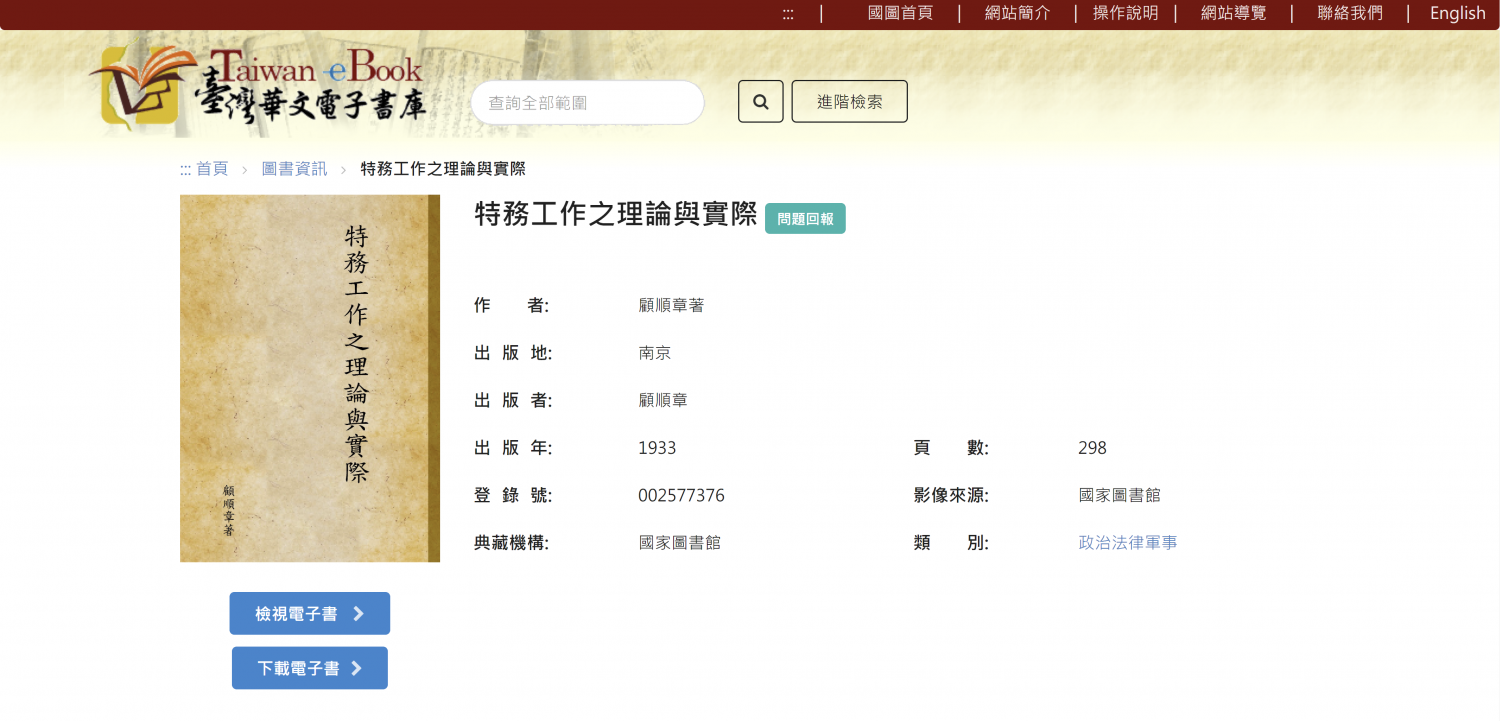Open the 政治法律軍事 category link
Image resolution: width=1500 pixels, height=721 pixels.
pos(1128,542)
